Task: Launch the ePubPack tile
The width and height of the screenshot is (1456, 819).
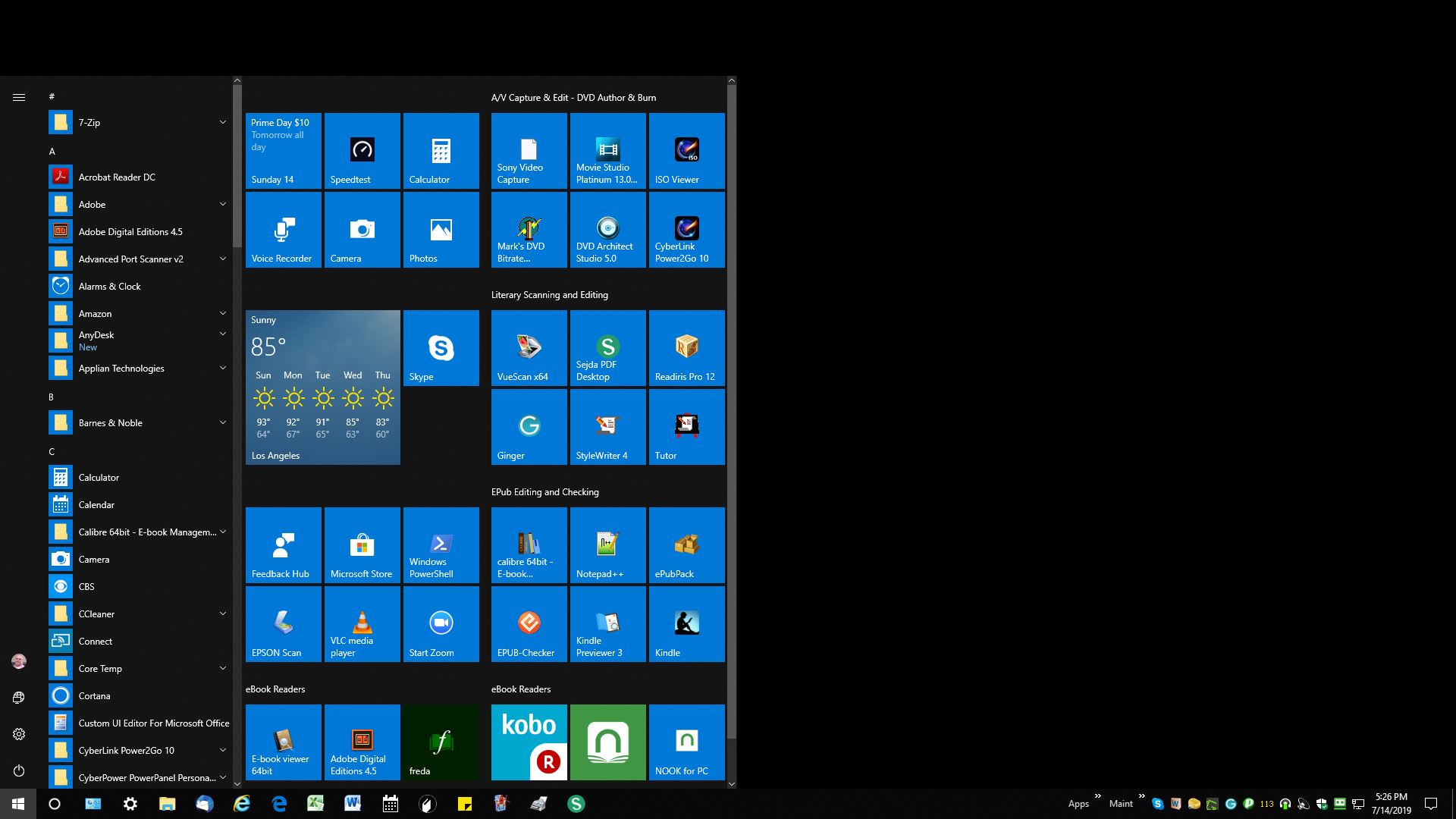Action: click(x=686, y=545)
